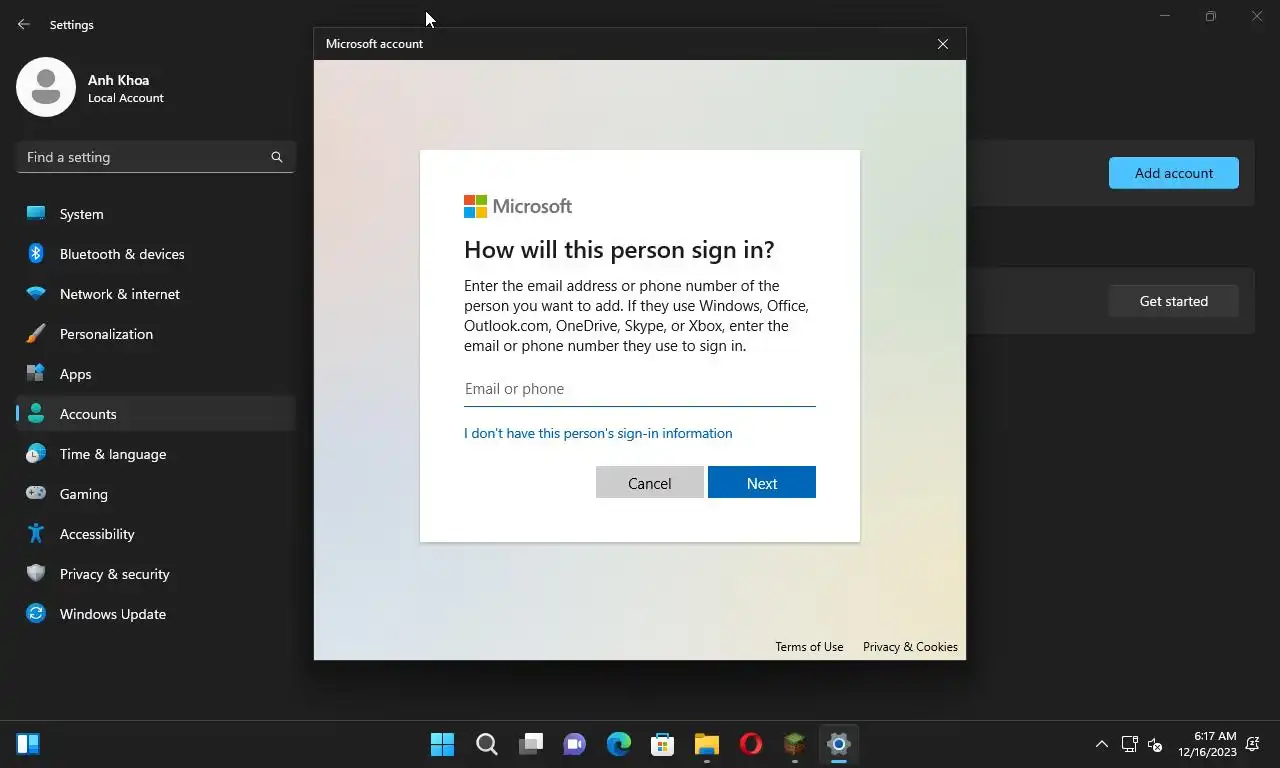Open Minecraft from taskbar
Viewport: 1280px width, 768px height.
[795, 744]
